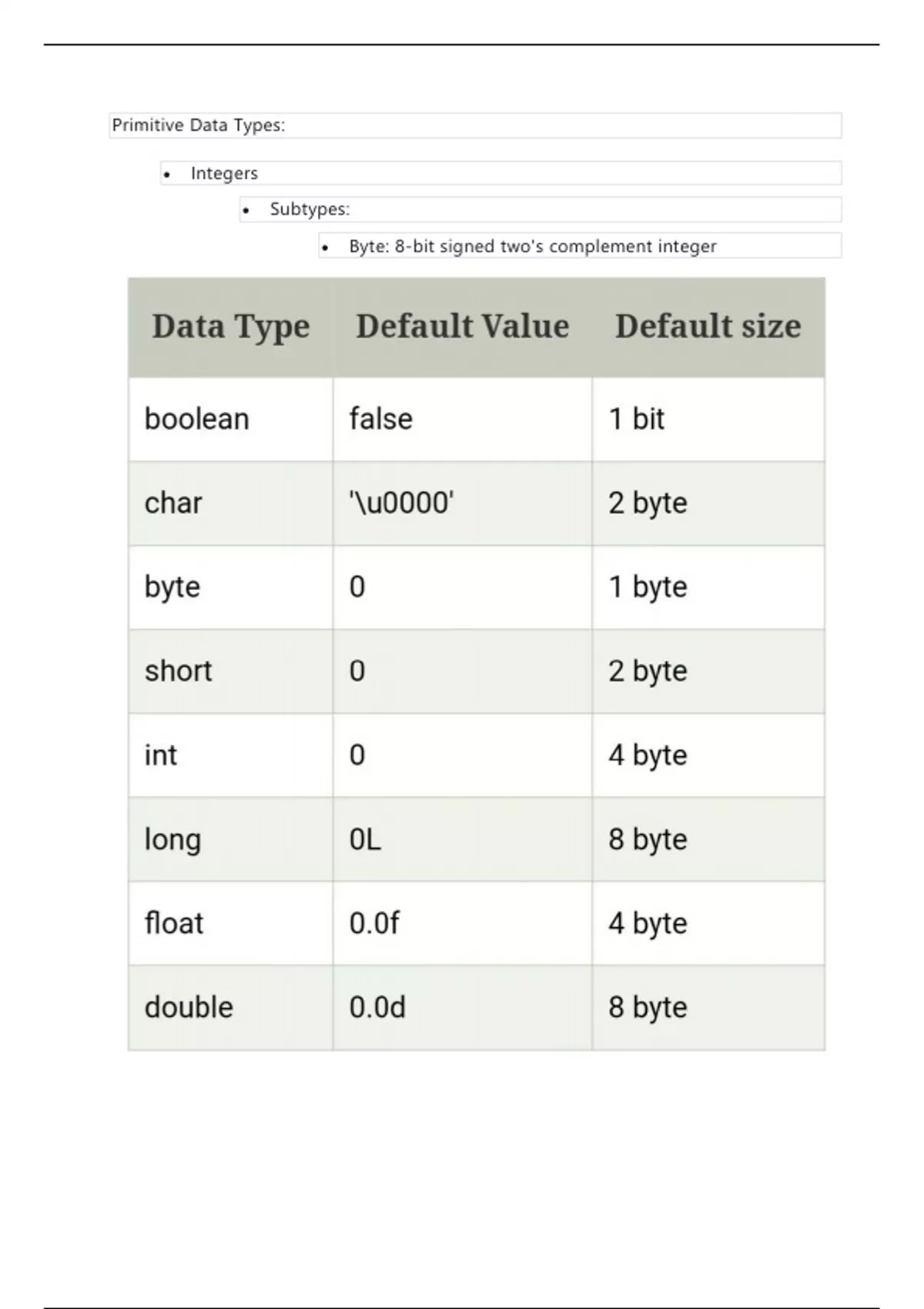Click the Byte 8-bit signed description line
Screen dimensions: 924x1309
pyautogui.click(x=532, y=246)
